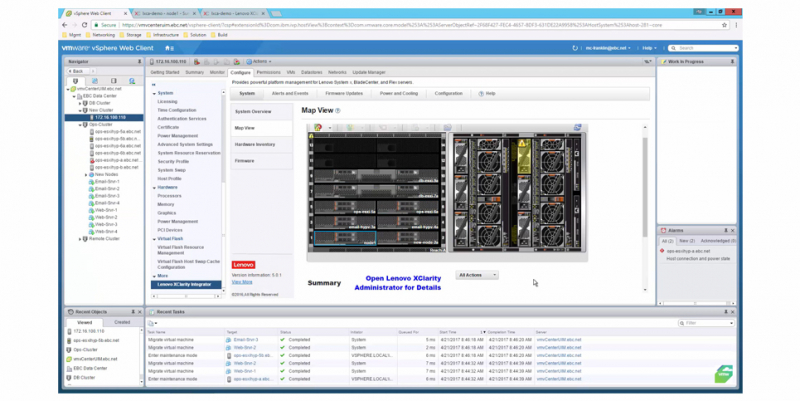Pin the Work In Progress panel
Screen dimensions: 800x401
pyautogui.click(x=732, y=61)
